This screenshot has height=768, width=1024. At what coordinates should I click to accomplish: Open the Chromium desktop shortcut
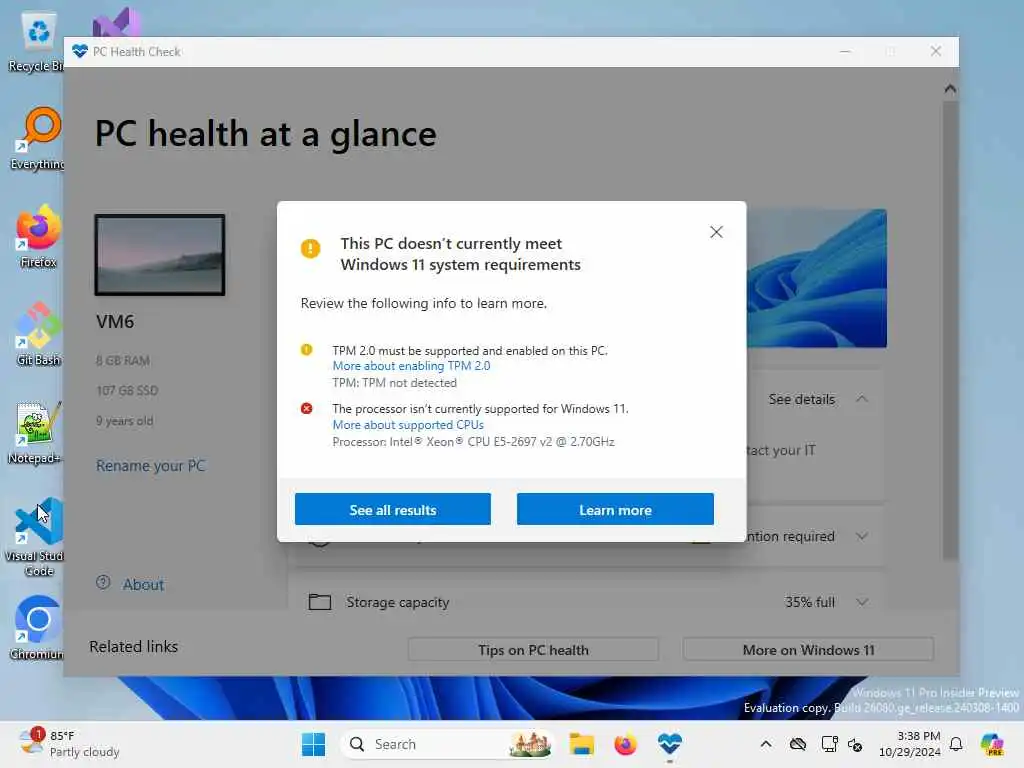(38, 628)
